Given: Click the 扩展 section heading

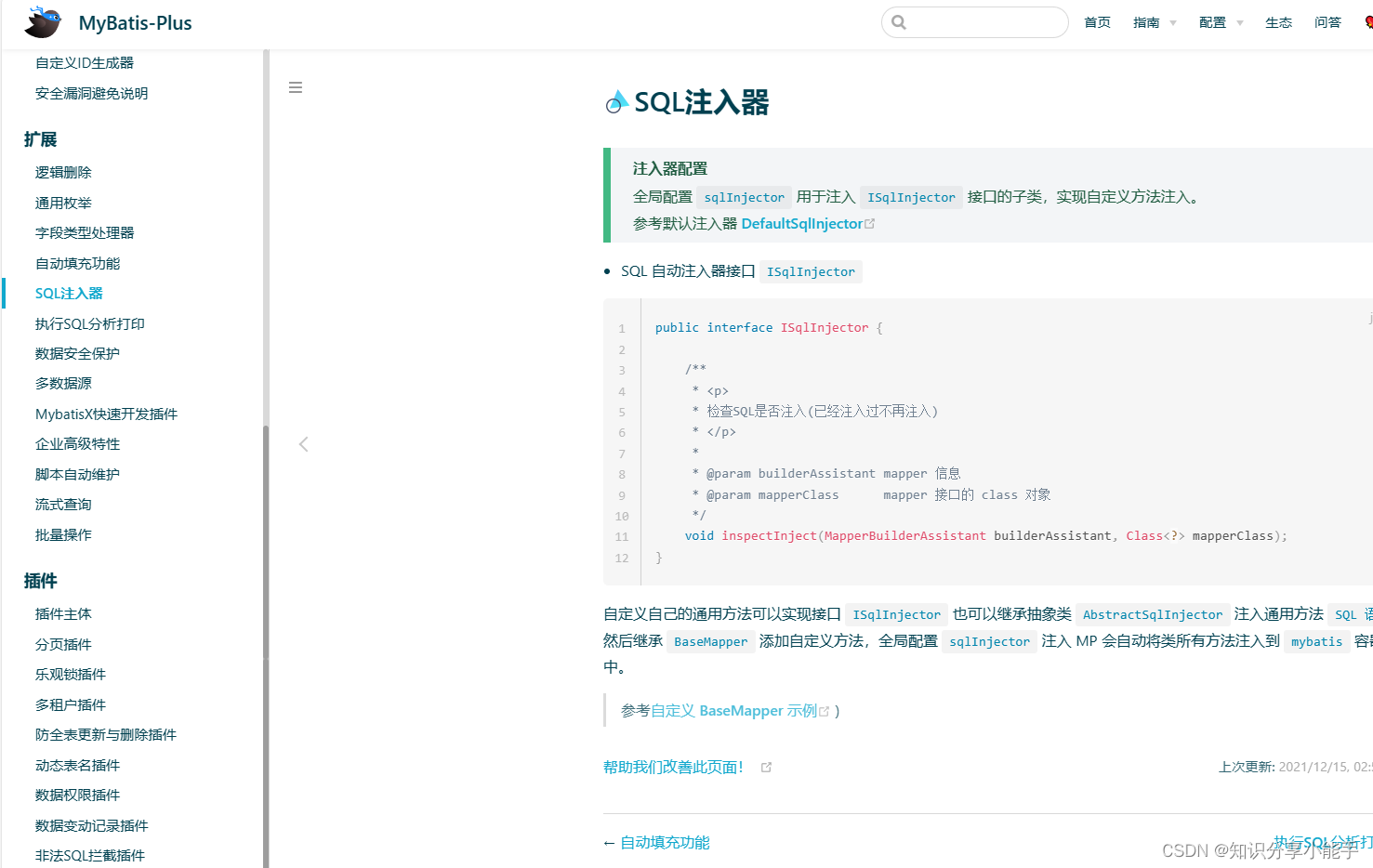Looking at the screenshot, I should click(41, 139).
